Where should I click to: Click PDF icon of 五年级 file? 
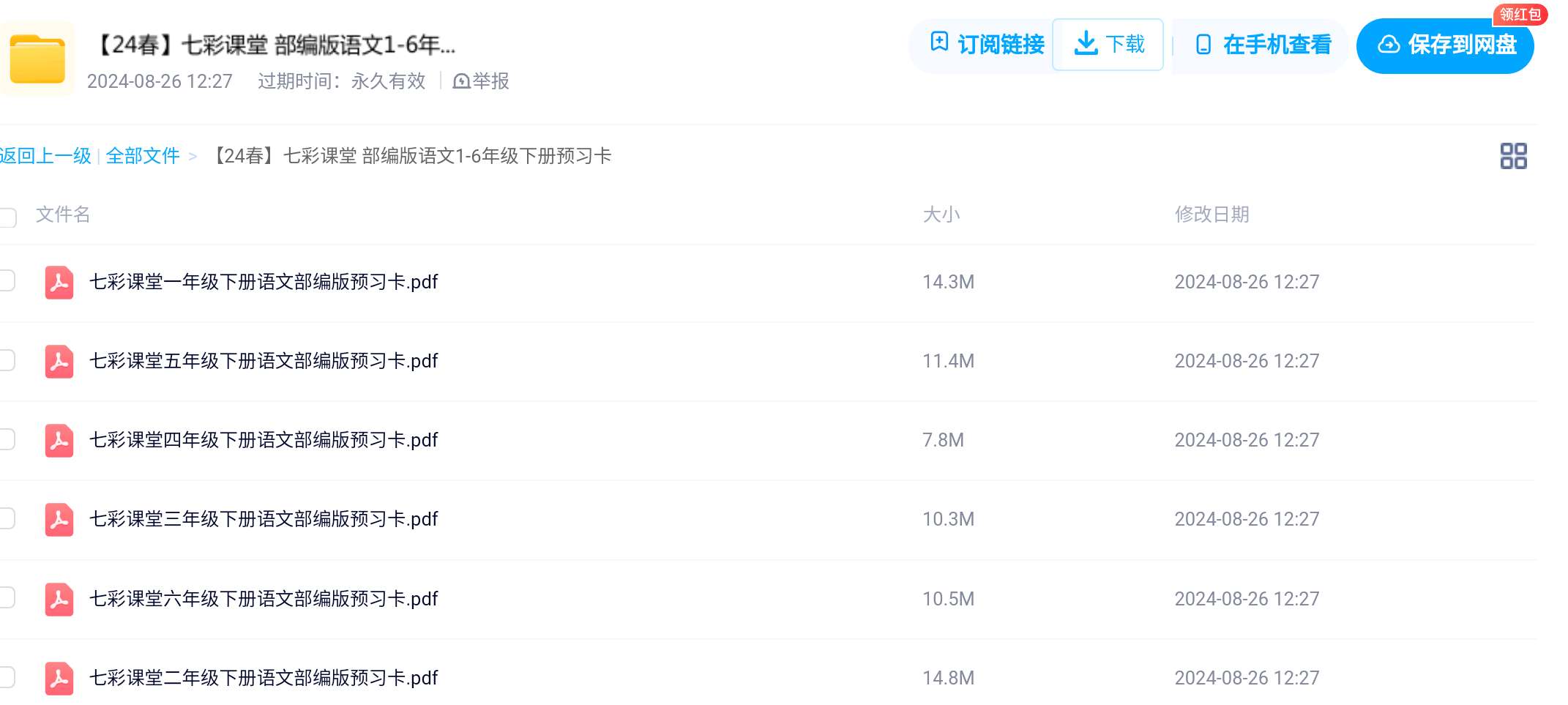[x=59, y=362]
